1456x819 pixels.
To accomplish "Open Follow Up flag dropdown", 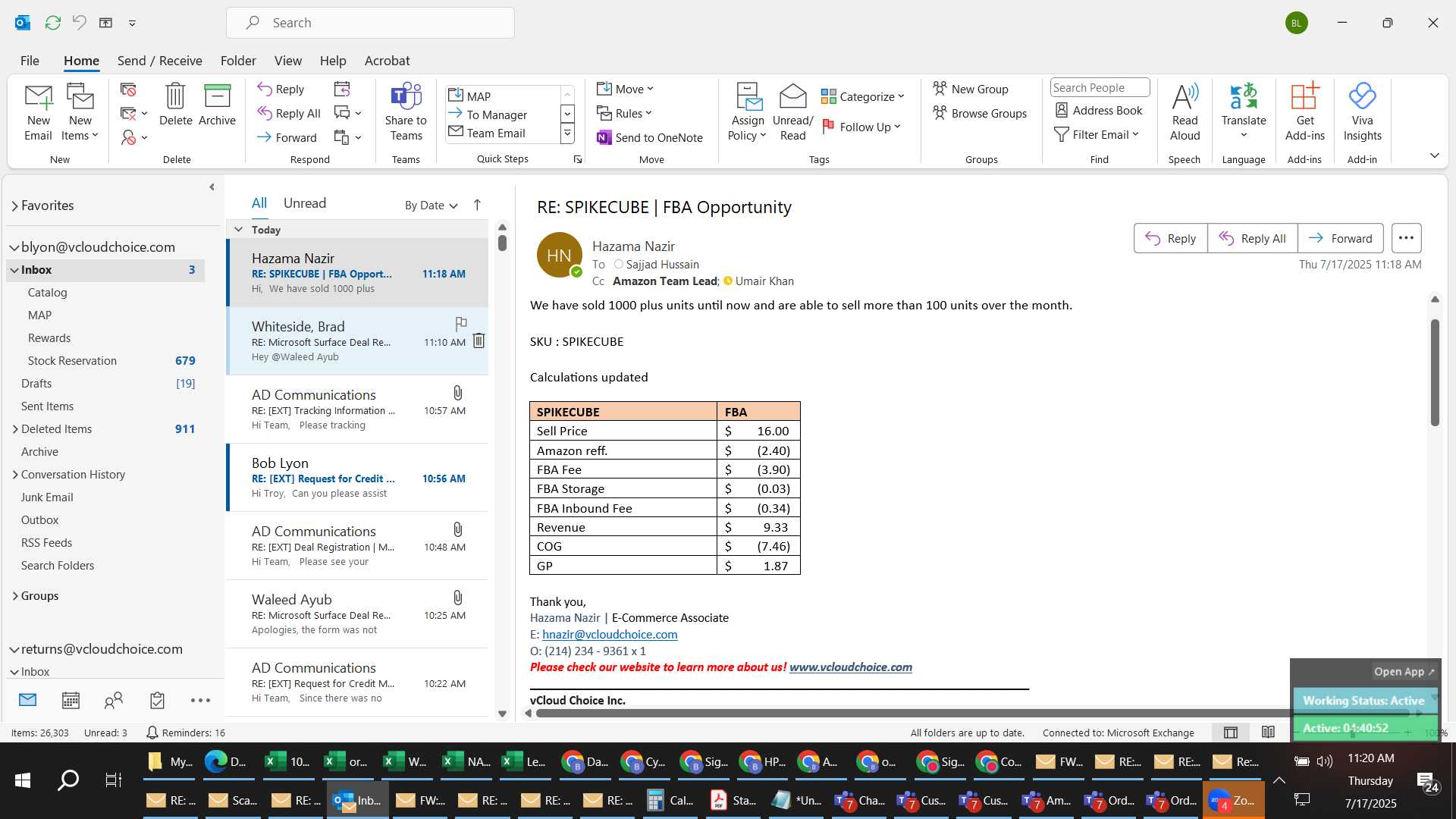I will 862,127.
